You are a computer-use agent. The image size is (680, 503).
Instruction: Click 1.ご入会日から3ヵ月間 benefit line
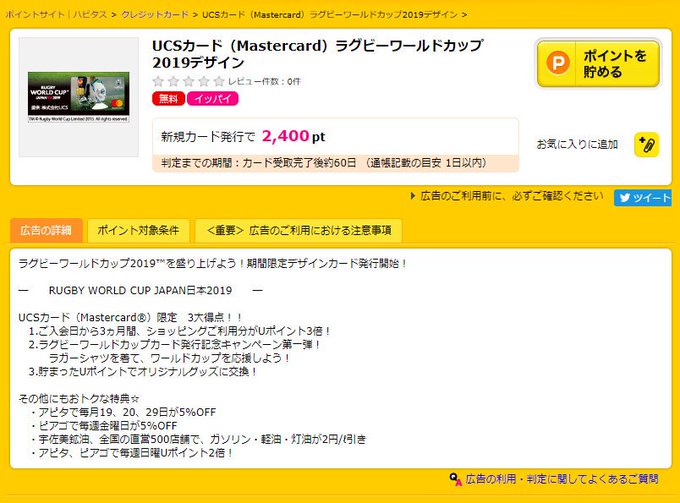(180, 331)
